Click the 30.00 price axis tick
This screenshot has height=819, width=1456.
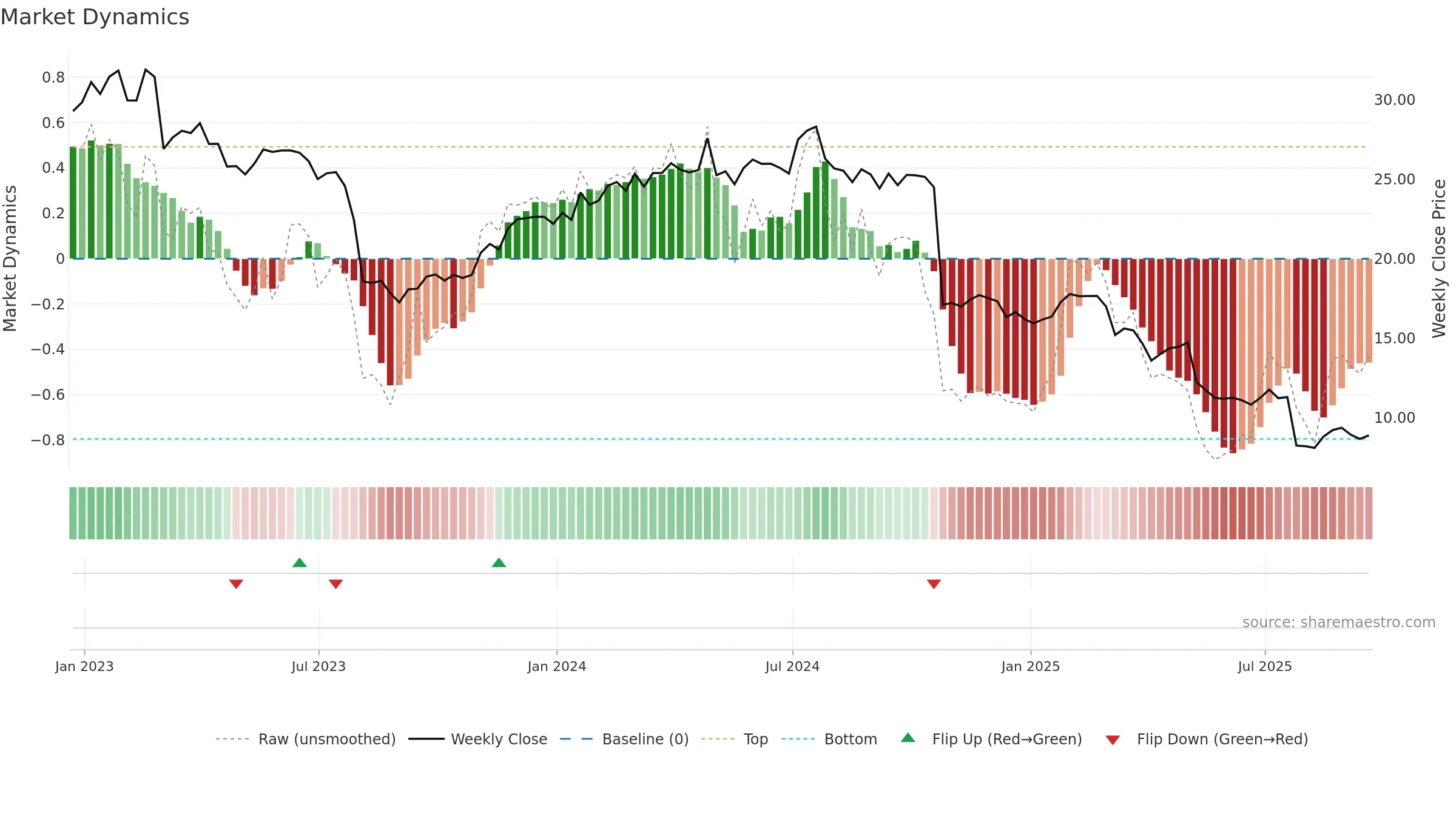pyautogui.click(x=1395, y=100)
